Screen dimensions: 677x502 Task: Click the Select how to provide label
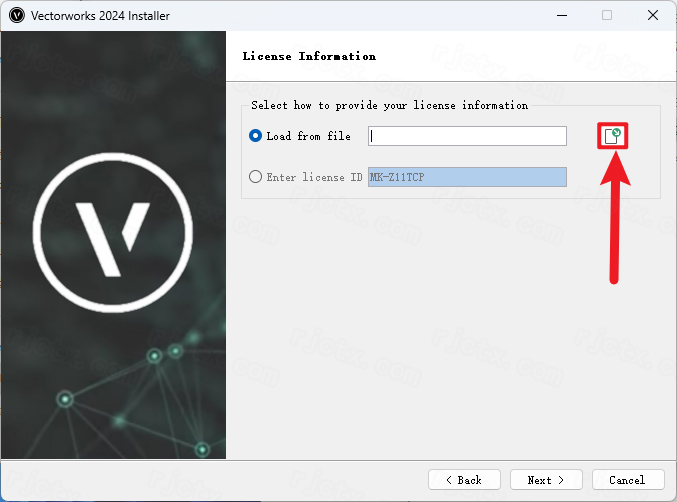[389, 105]
